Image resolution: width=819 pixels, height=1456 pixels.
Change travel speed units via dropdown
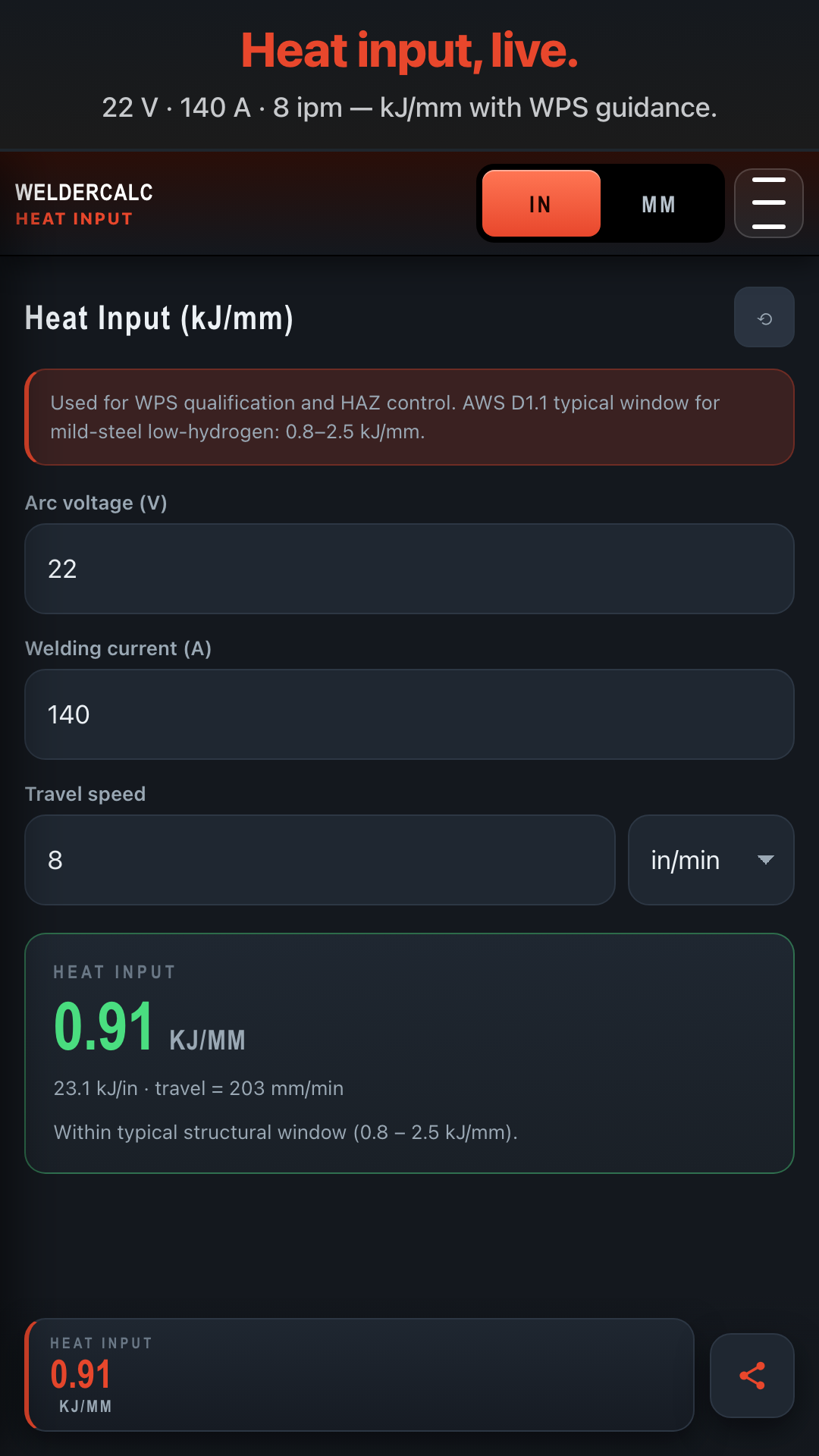[710, 860]
